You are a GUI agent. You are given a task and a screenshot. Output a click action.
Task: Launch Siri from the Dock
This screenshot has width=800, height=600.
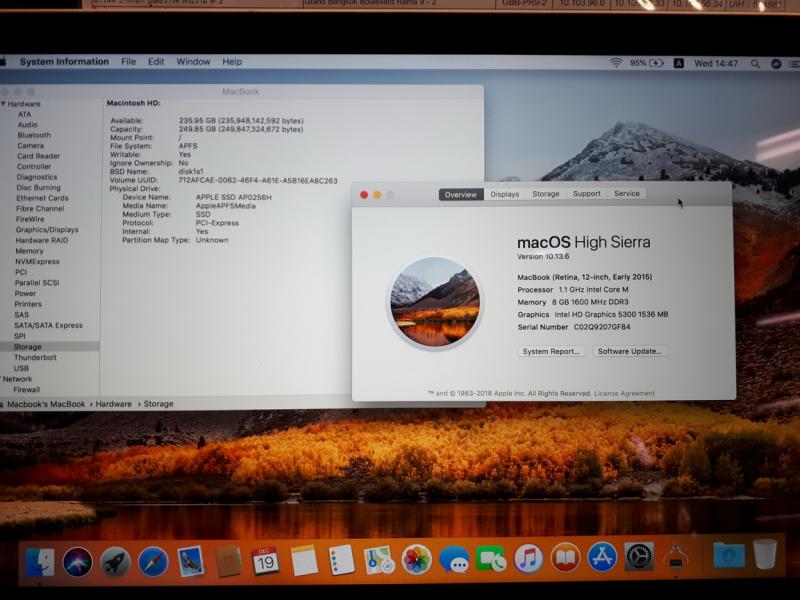(x=78, y=561)
